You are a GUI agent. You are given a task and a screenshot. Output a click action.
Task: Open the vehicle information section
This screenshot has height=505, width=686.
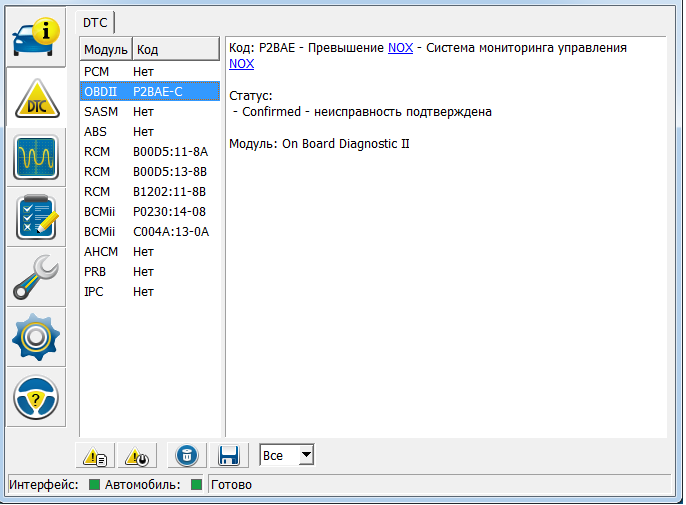click(x=36, y=37)
